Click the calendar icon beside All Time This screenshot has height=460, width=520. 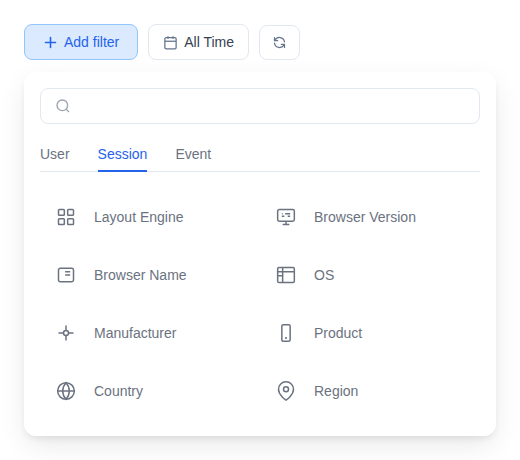coord(170,43)
